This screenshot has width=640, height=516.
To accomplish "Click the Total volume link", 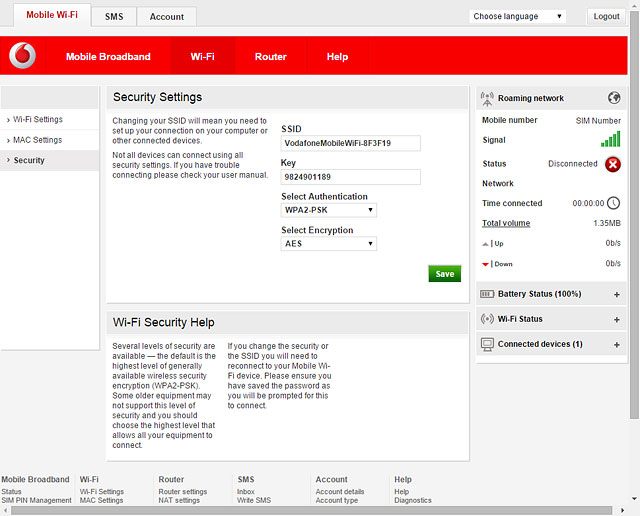I will point(506,223).
